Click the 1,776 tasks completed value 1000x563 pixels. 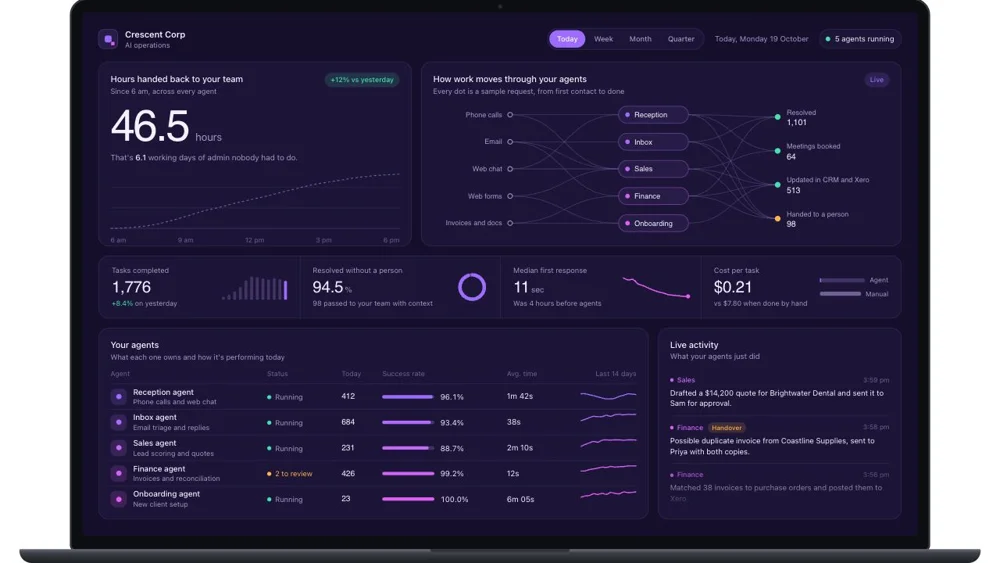click(131, 287)
